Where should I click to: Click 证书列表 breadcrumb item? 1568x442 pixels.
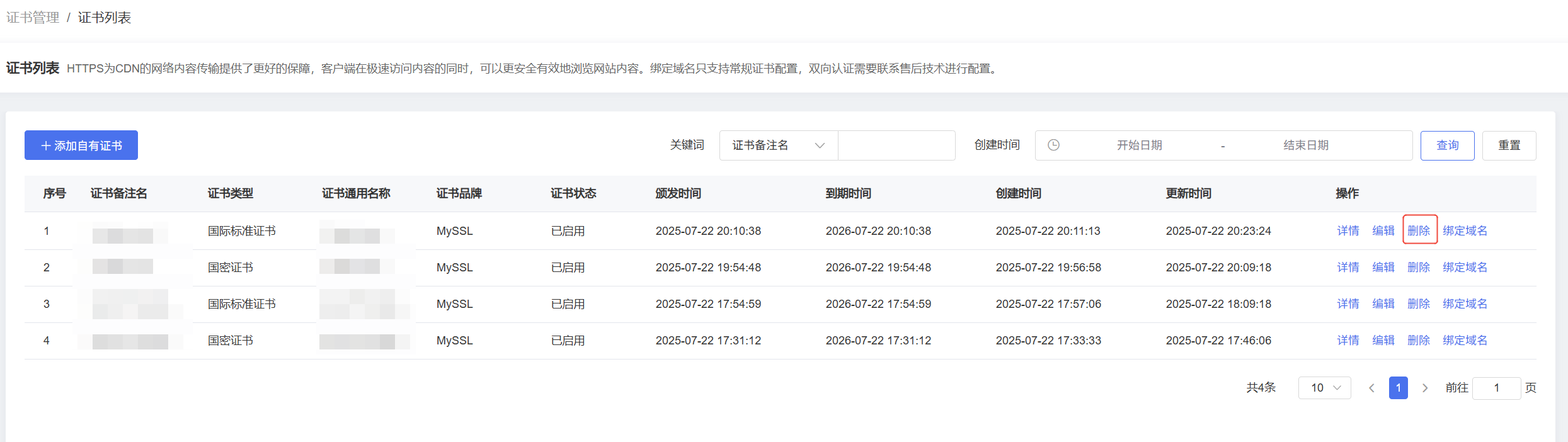pyautogui.click(x=105, y=18)
